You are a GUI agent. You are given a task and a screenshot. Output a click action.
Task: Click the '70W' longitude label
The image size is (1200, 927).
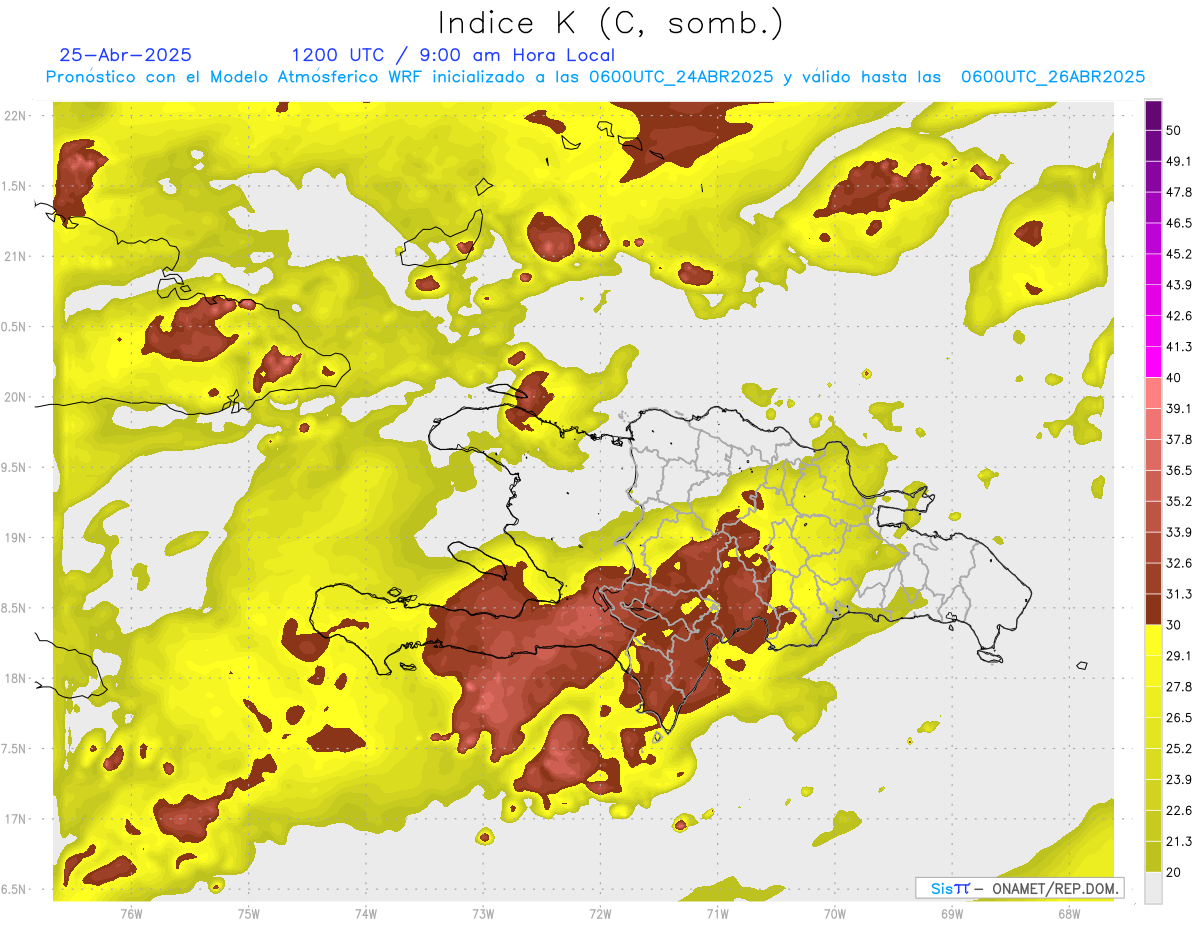[835, 913]
